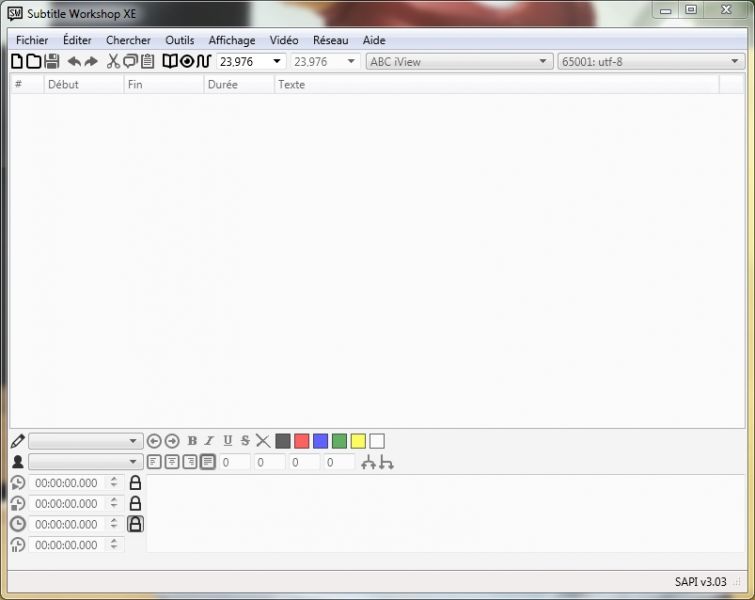The height and width of the screenshot is (600, 755).
Task: Go to next subtitle right-arrow circle
Action: coord(172,441)
